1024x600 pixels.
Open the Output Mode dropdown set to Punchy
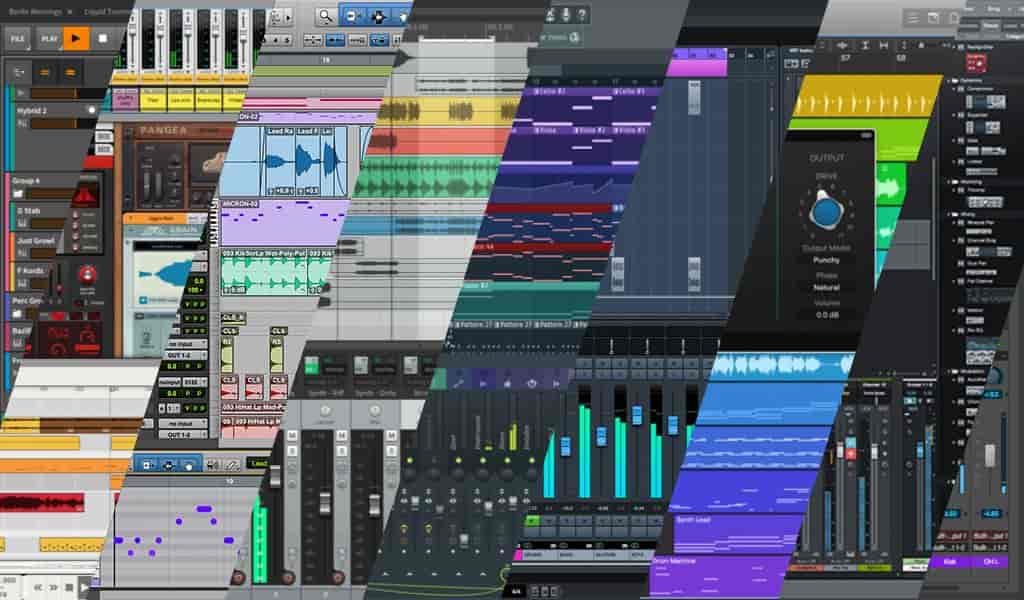pyautogui.click(x=828, y=258)
